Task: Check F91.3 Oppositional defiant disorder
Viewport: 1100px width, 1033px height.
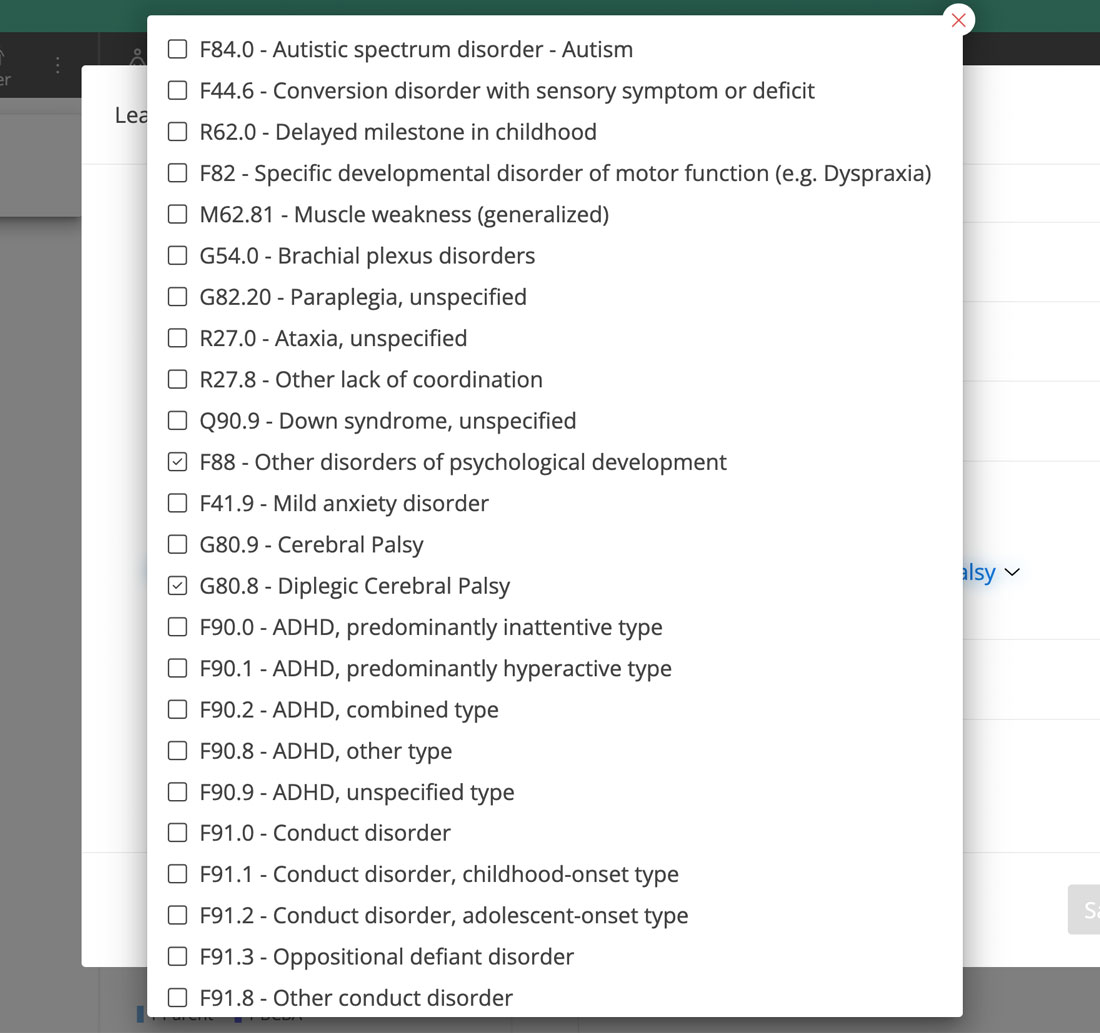Action: [177, 957]
